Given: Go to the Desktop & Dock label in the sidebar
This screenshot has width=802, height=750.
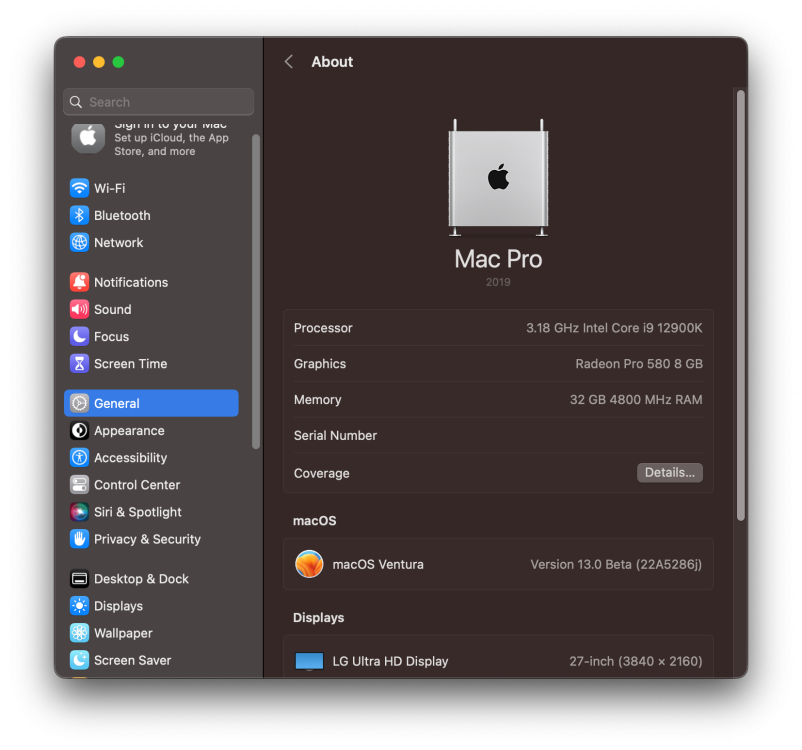Looking at the screenshot, I should [141, 579].
